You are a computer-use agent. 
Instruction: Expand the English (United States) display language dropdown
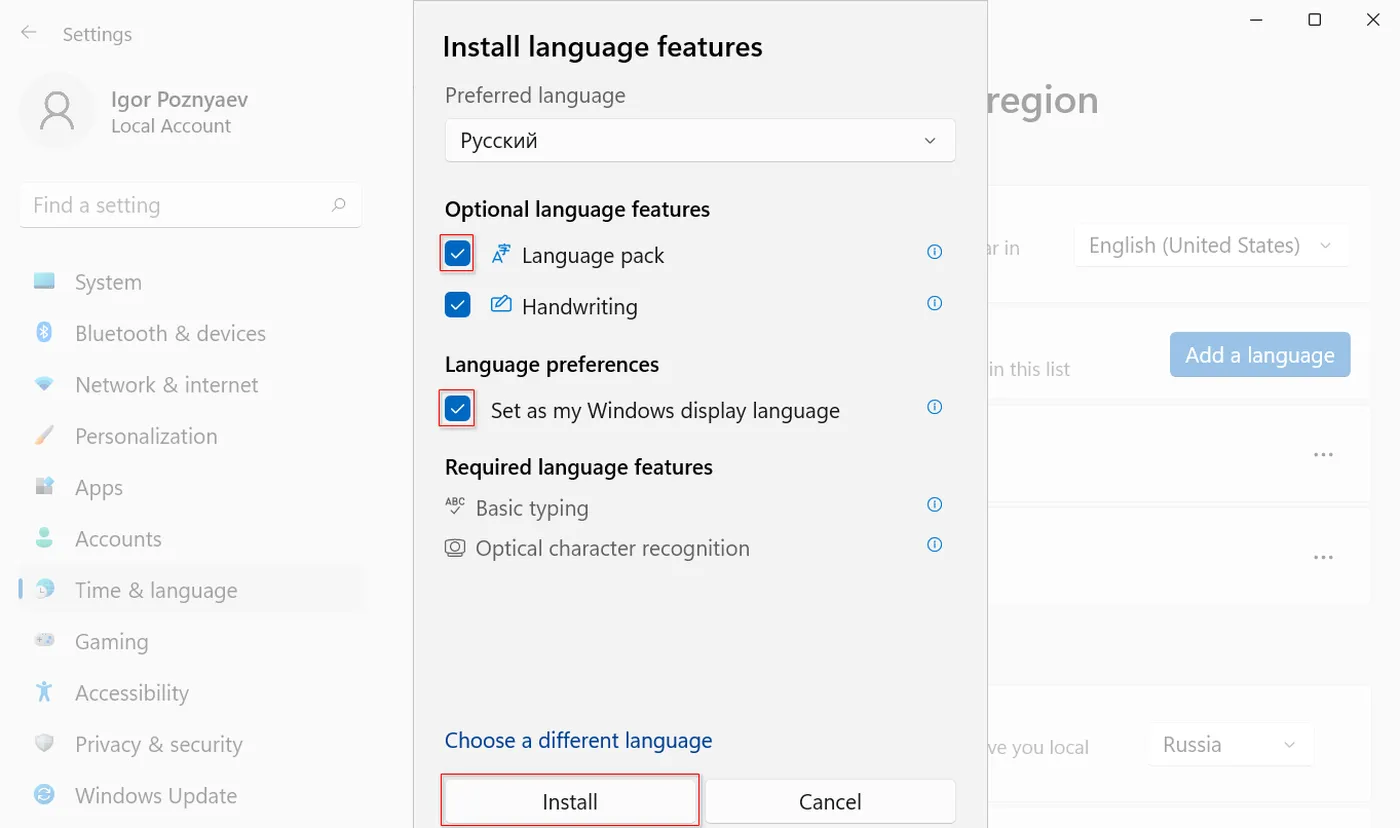(x=1211, y=245)
